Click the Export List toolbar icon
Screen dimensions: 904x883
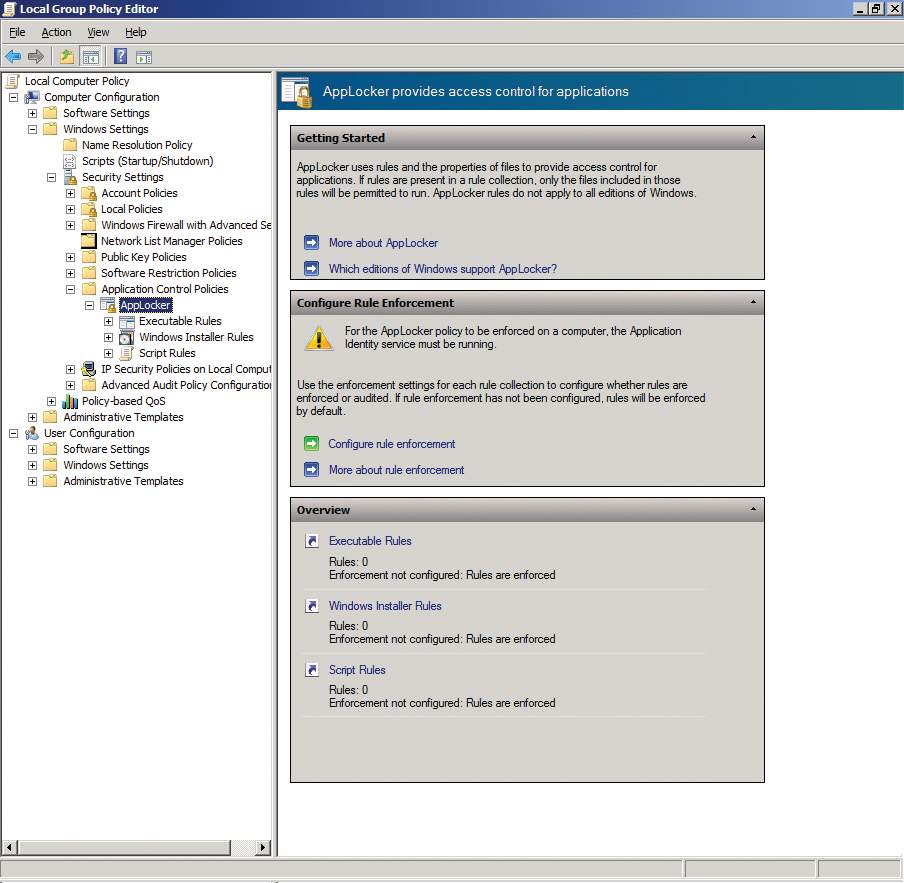[66, 56]
